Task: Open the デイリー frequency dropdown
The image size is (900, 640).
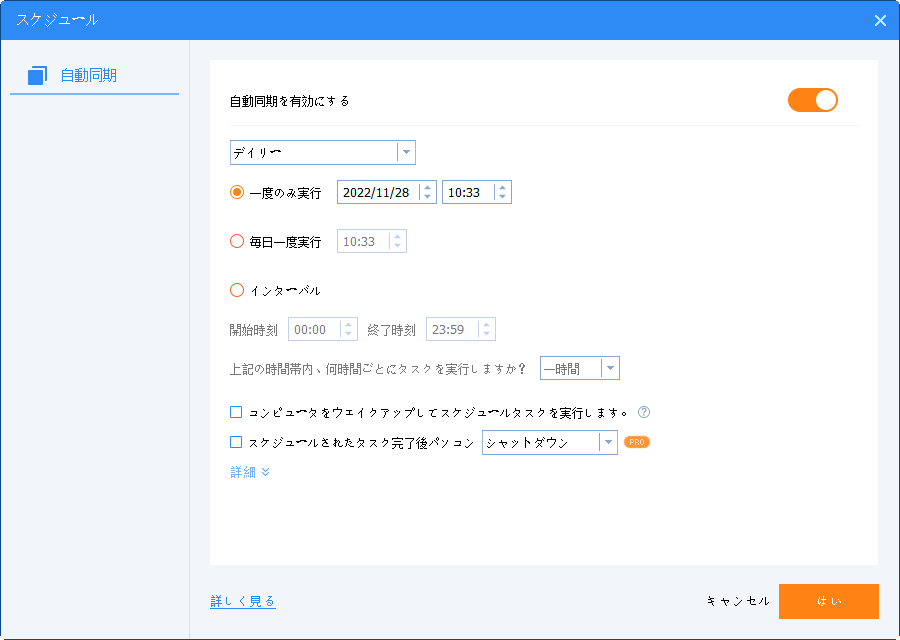Action: click(x=323, y=153)
